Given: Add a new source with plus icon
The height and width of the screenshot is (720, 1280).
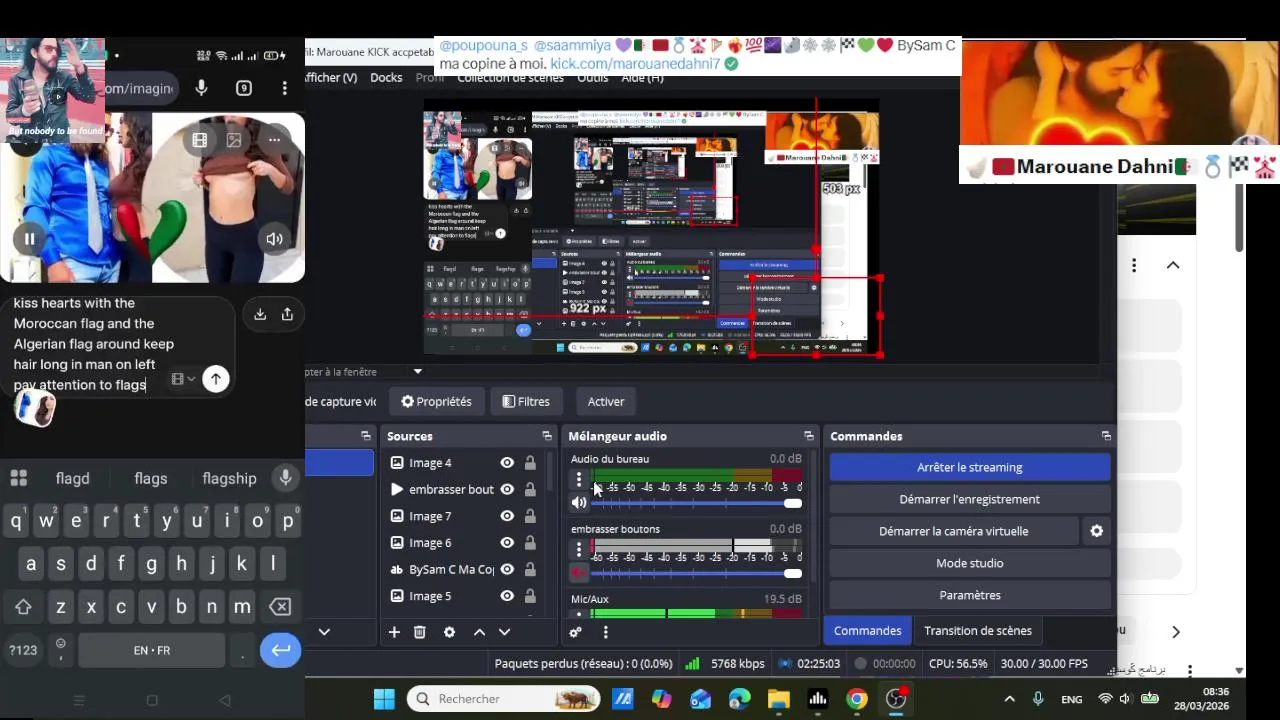Looking at the screenshot, I should coord(394,632).
